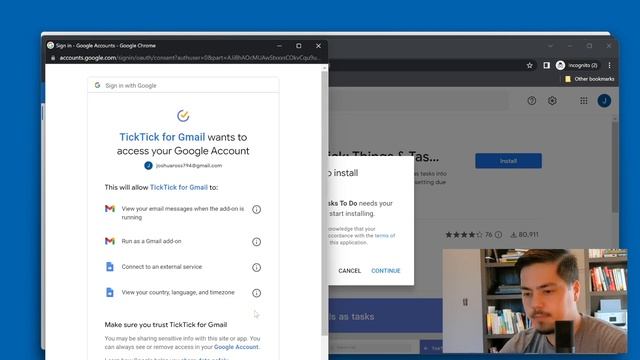Open the Other bookmarks folder
Screen dimensions: 640x360
[589, 79]
